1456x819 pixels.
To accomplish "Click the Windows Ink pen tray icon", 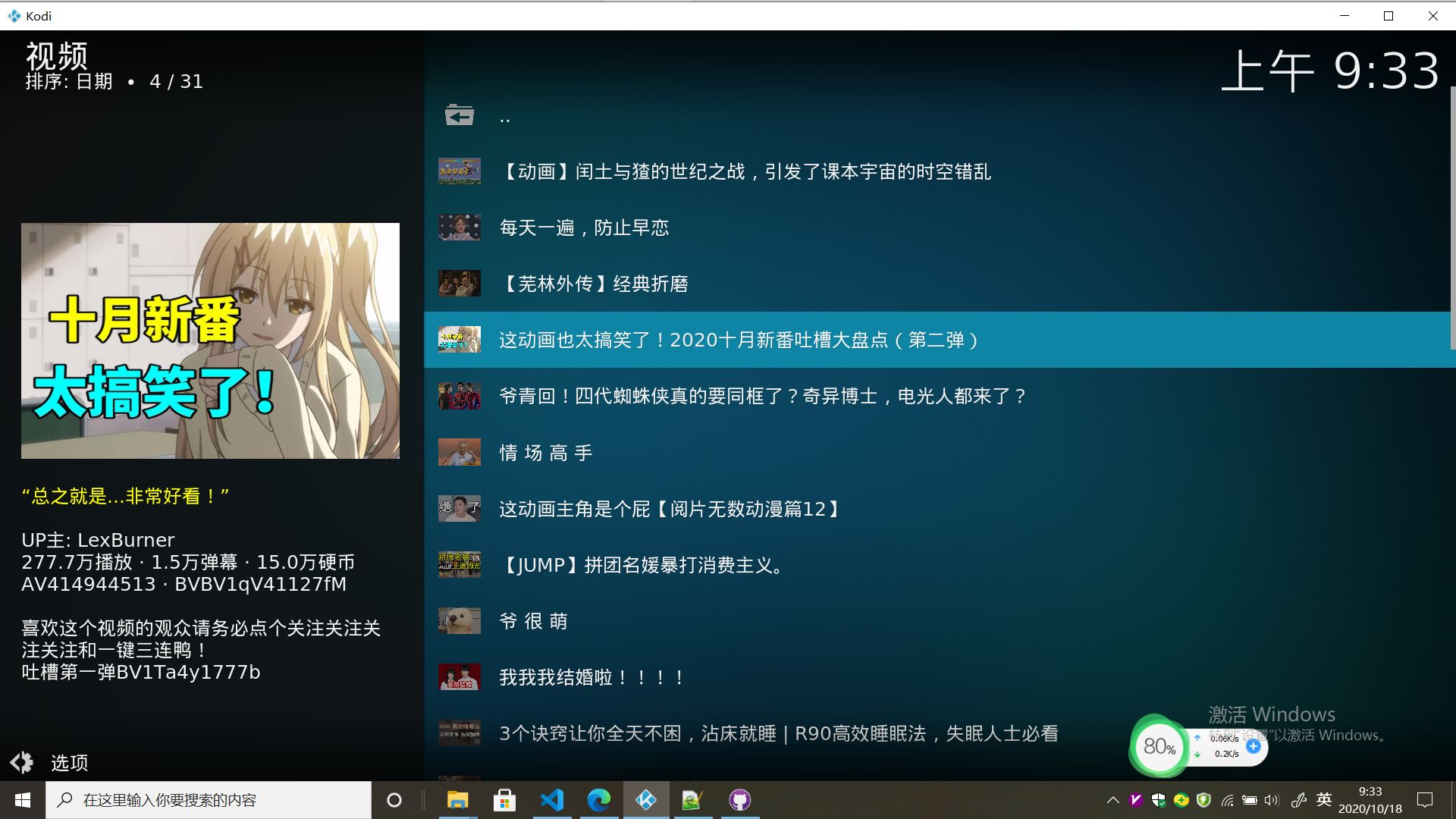I will coord(1299,800).
